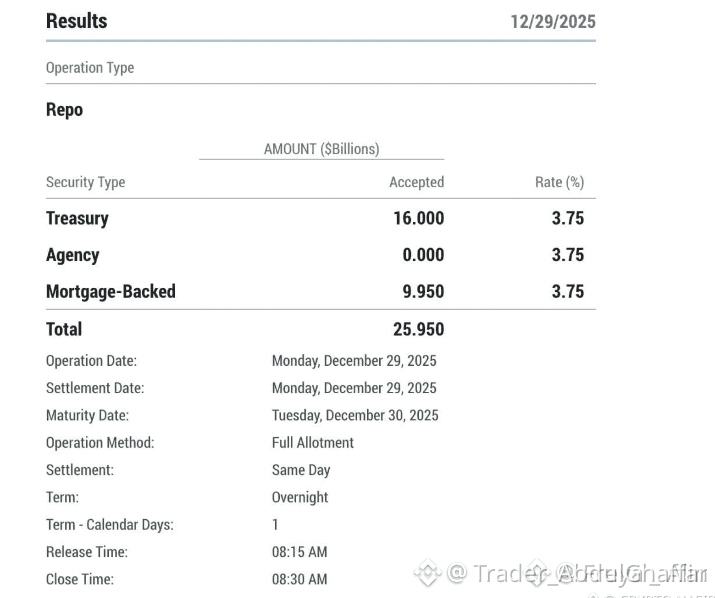This screenshot has width=715, height=598.
Task: Click the Repo operation type value
Action: pyautogui.click(x=64, y=110)
